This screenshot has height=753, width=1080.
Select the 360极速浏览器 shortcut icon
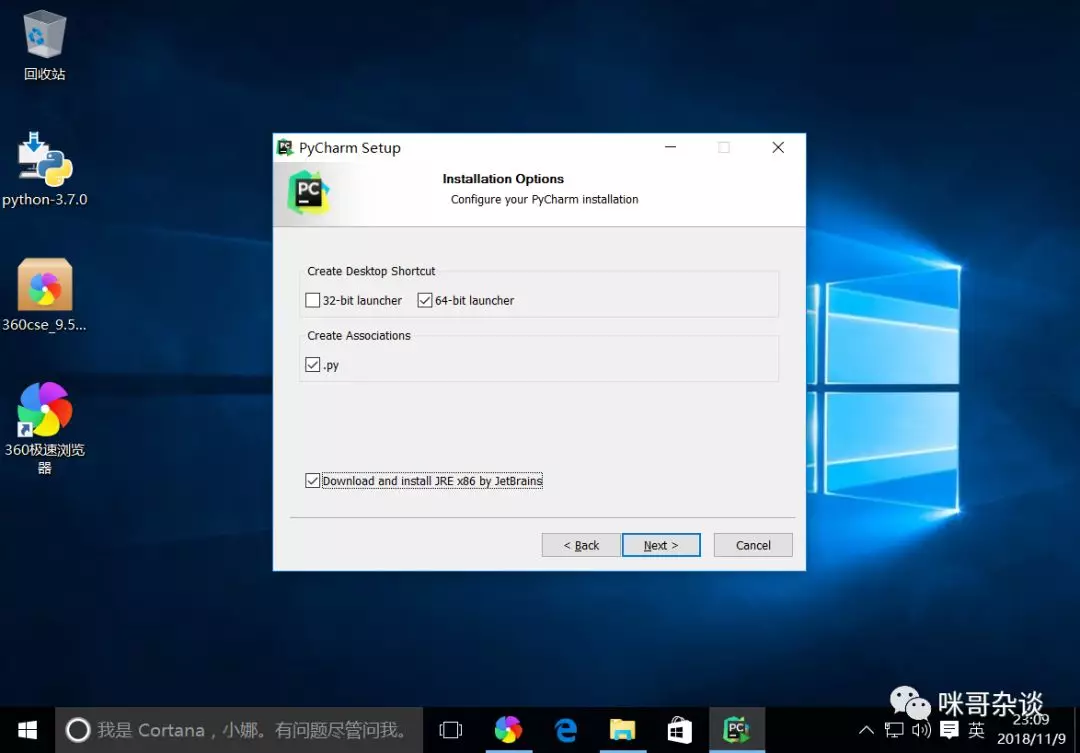click(x=45, y=428)
